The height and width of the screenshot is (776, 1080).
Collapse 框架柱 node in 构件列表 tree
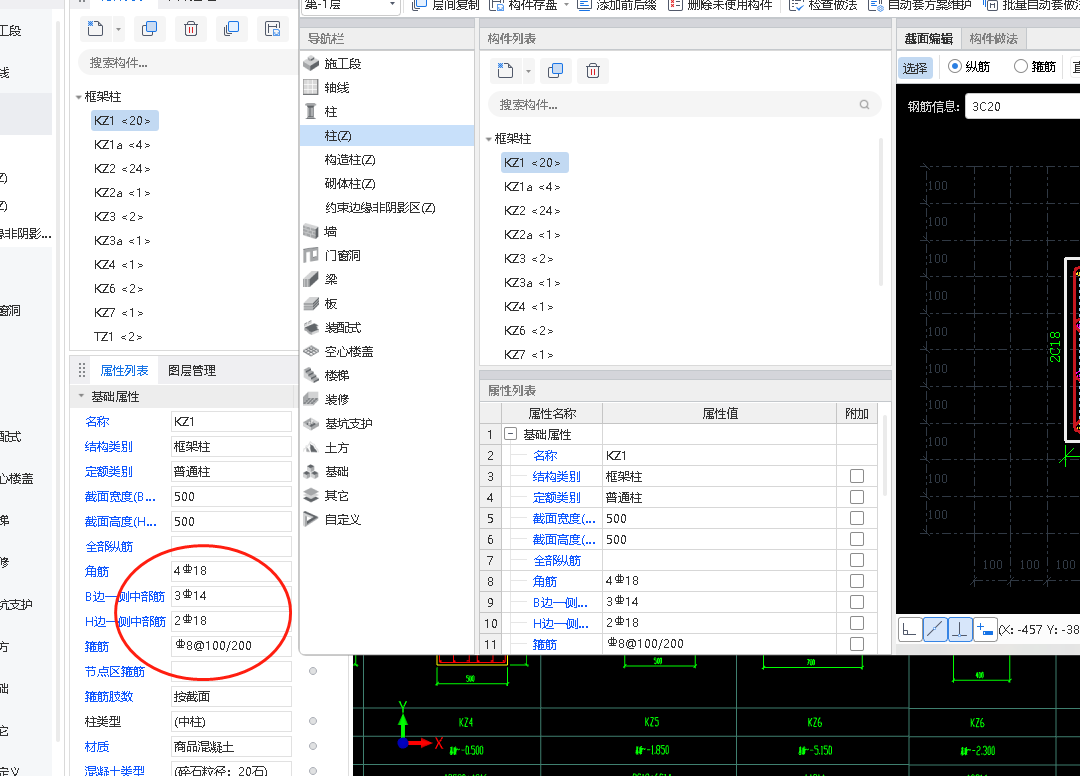tap(489, 139)
